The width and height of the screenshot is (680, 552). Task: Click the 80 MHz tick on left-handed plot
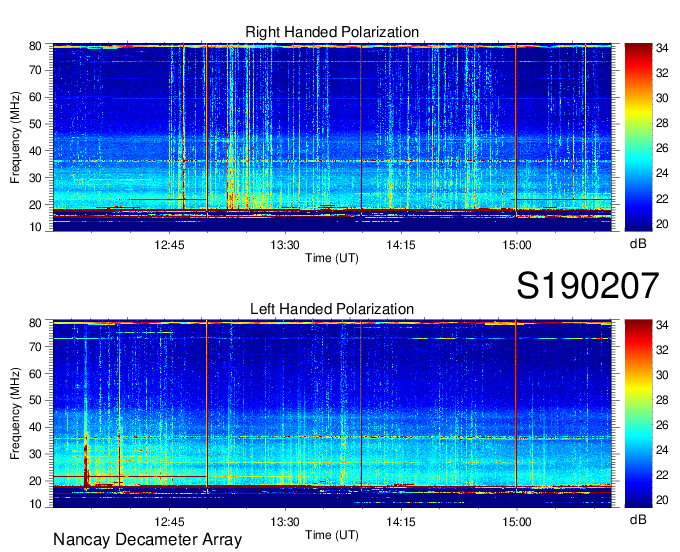pyautogui.click(x=35, y=323)
